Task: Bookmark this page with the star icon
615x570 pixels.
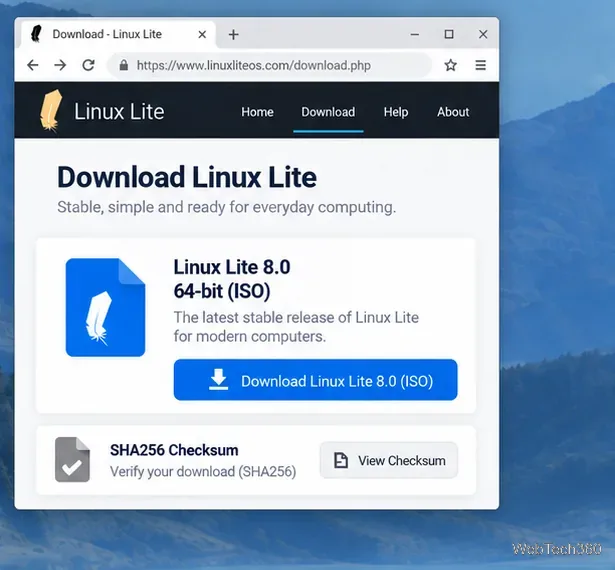Action: coord(451,65)
